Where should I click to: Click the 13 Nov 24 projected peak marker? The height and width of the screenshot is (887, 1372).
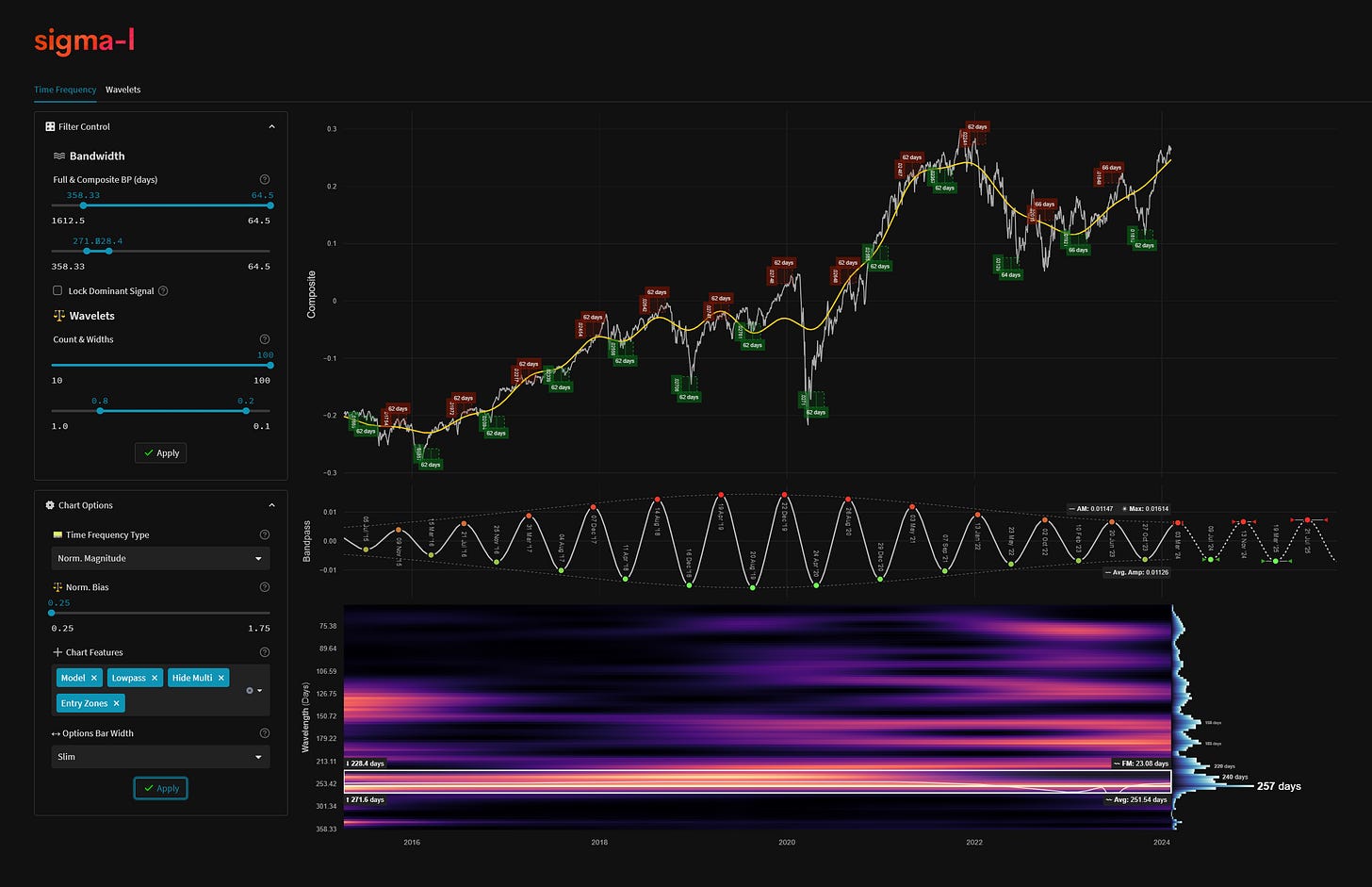[1243, 521]
